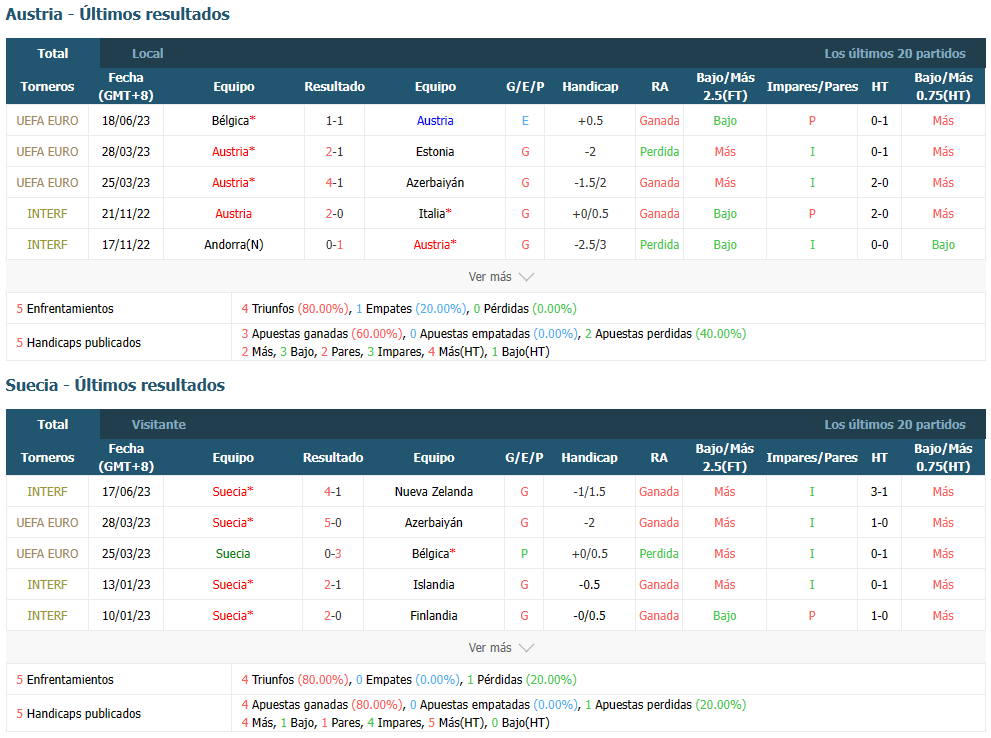Click the 0-3 result Suecia vs Bélgica
This screenshot has height=738, width=991.
(332, 554)
